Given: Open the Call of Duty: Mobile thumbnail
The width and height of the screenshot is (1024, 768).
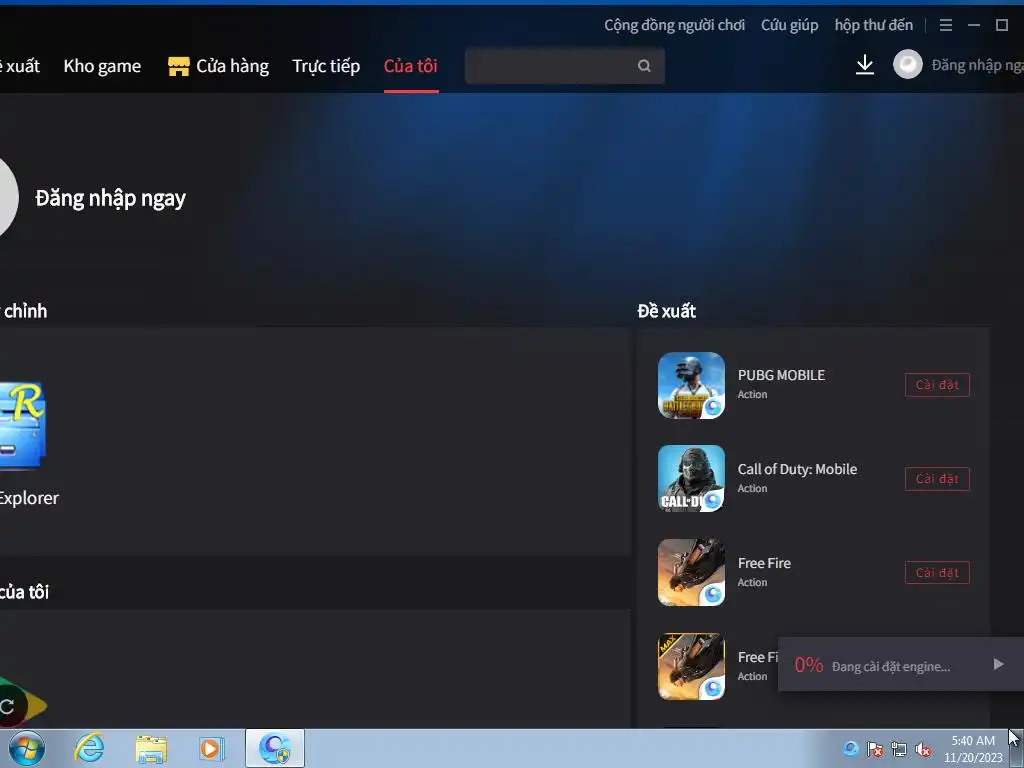Looking at the screenshot, I should [x=691, y=479].
